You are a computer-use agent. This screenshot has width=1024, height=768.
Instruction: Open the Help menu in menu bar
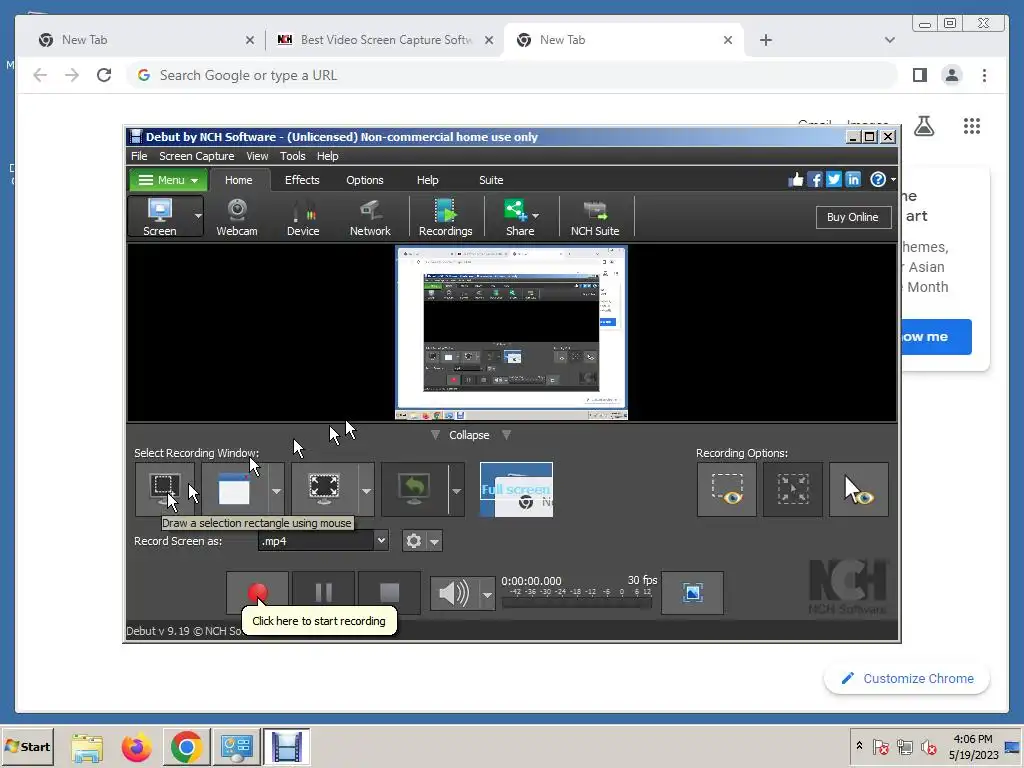click(x=327, y=156)
